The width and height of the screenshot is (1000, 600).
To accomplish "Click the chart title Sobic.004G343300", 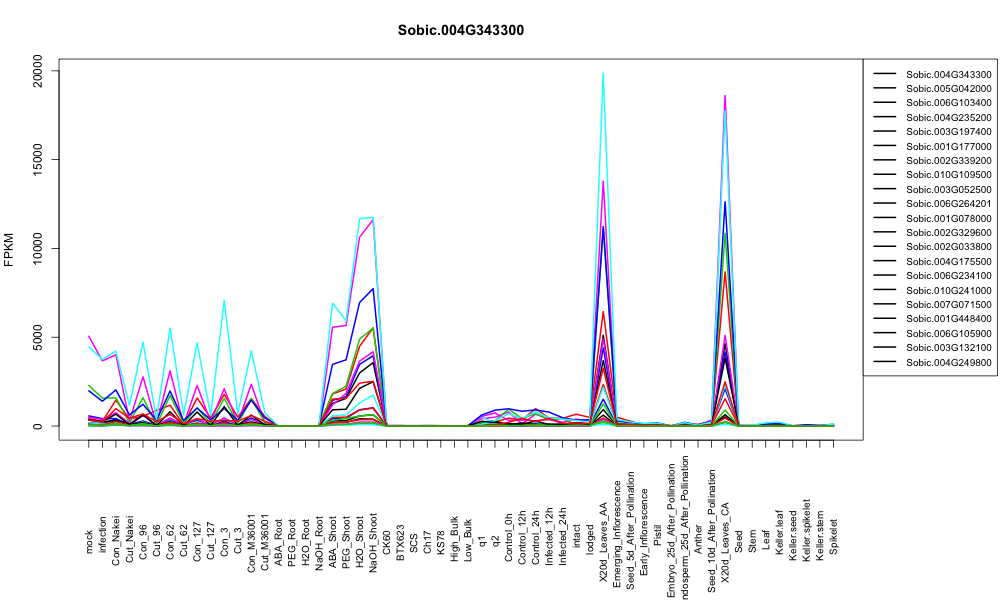I will tap(460, 31).
